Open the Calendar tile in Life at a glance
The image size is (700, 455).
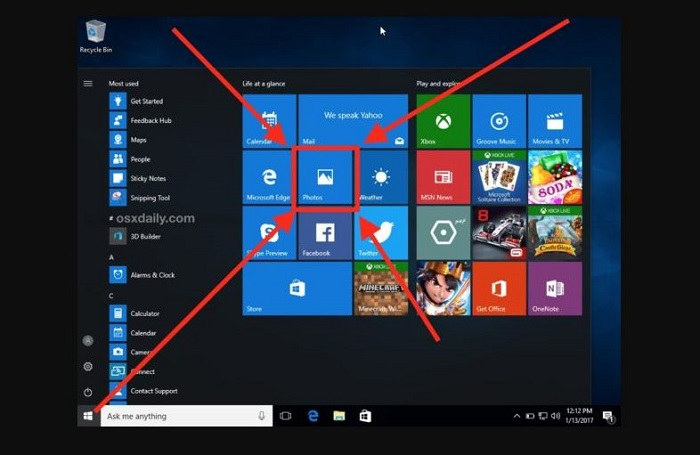tap(269, 121)
